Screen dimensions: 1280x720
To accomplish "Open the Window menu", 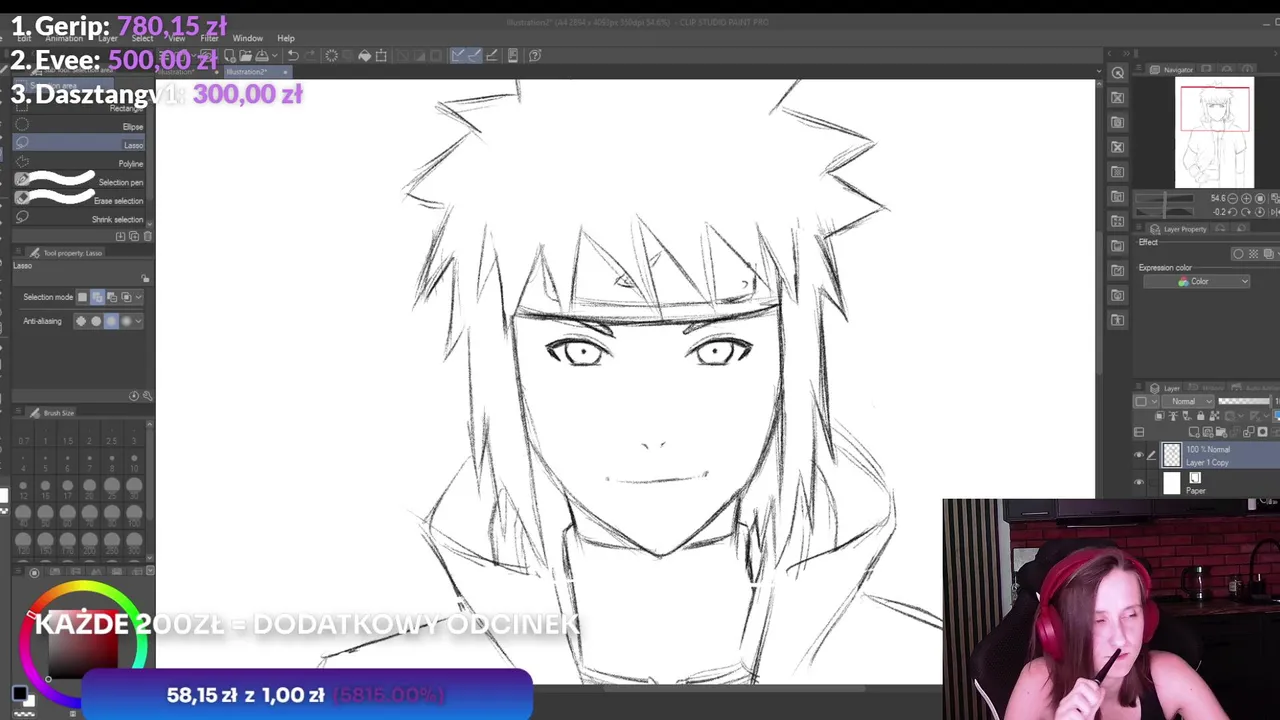I will tap(248, 38).
